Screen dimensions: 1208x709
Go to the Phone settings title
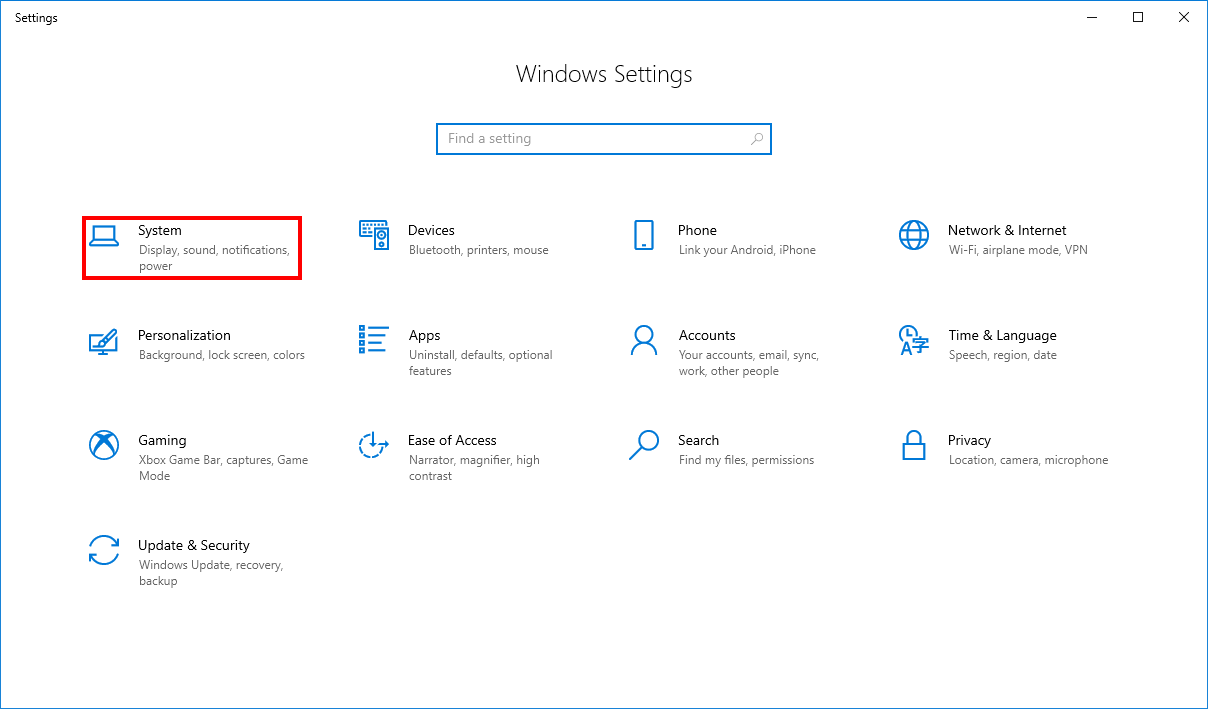[x=697, y=230]
